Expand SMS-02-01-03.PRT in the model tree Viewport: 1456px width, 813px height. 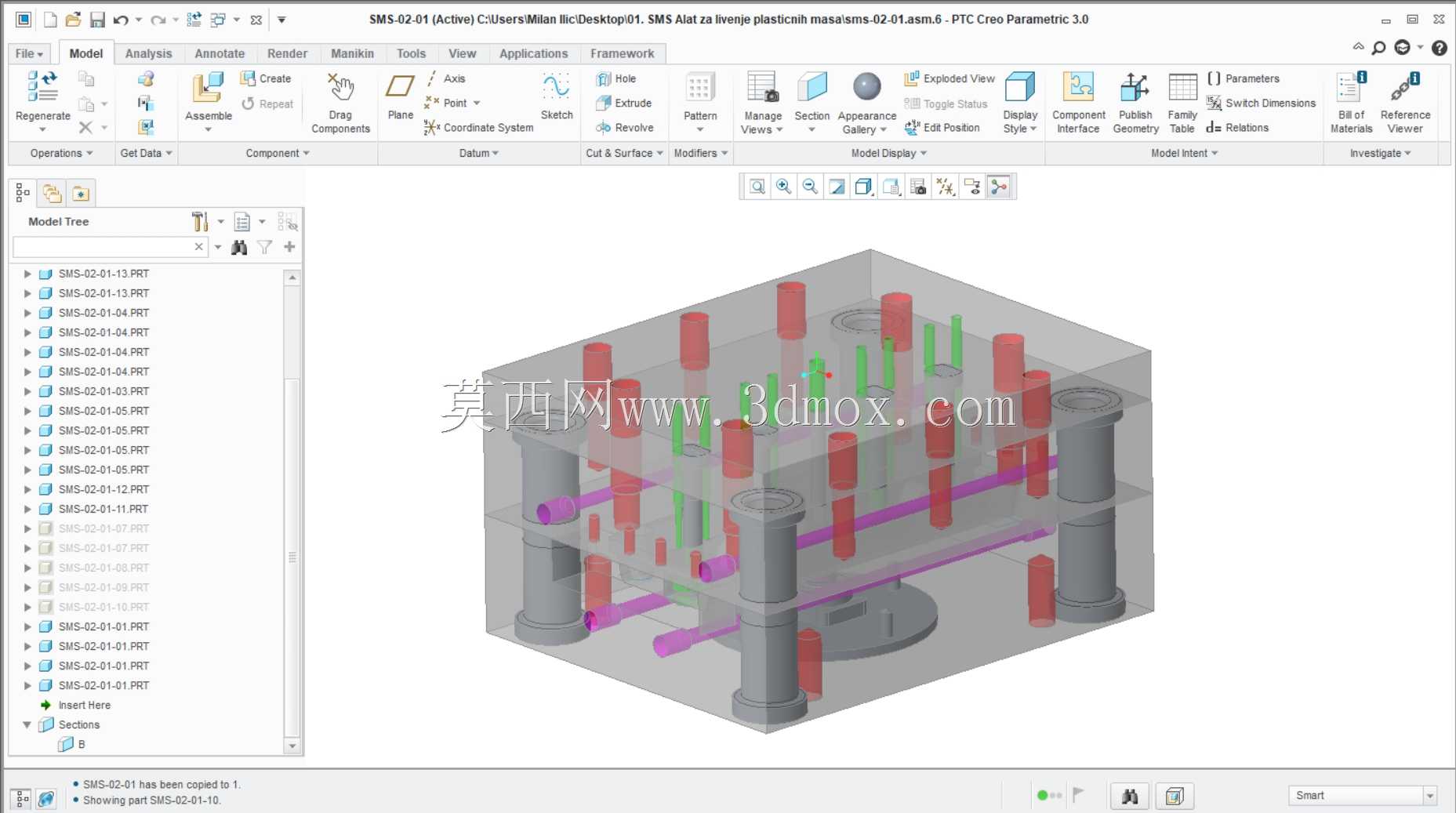(27, 391)
